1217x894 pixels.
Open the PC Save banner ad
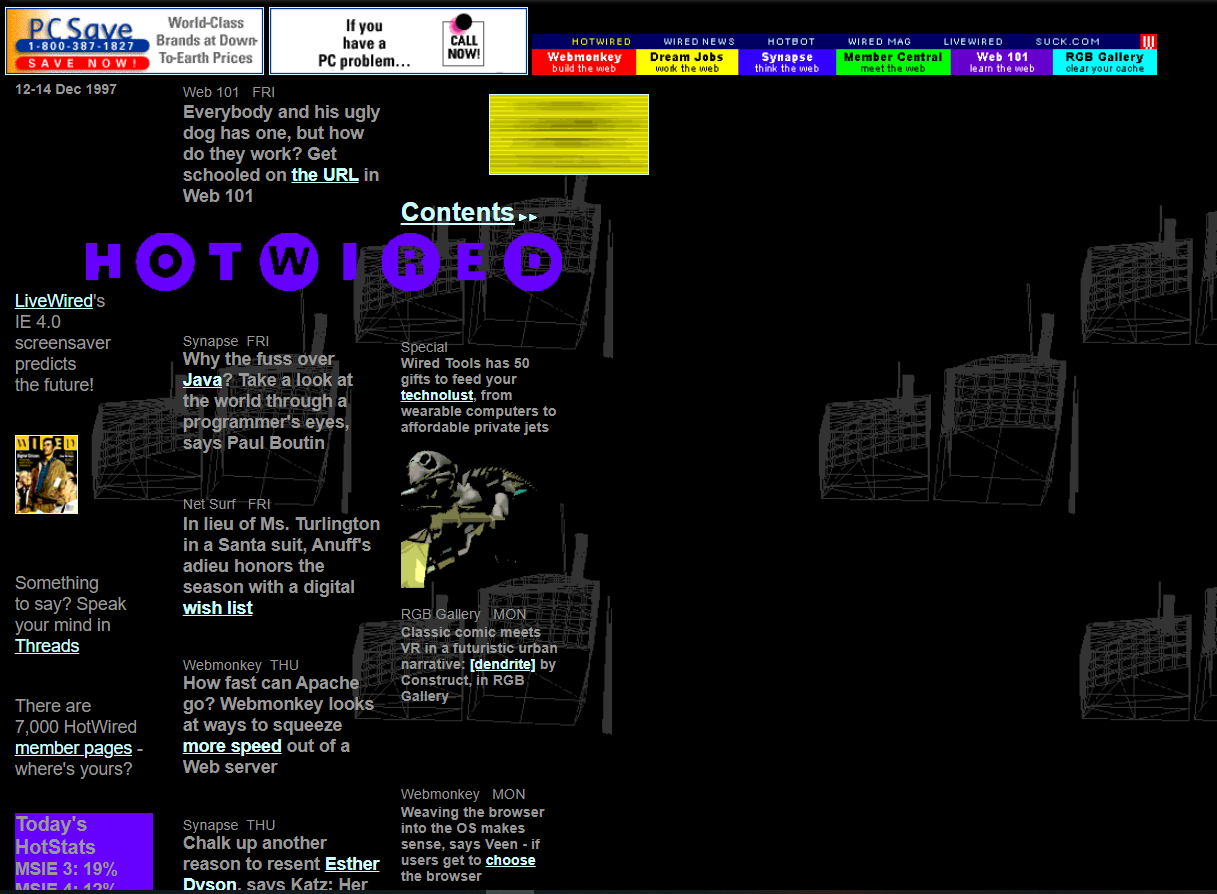(x=134, y=41)
